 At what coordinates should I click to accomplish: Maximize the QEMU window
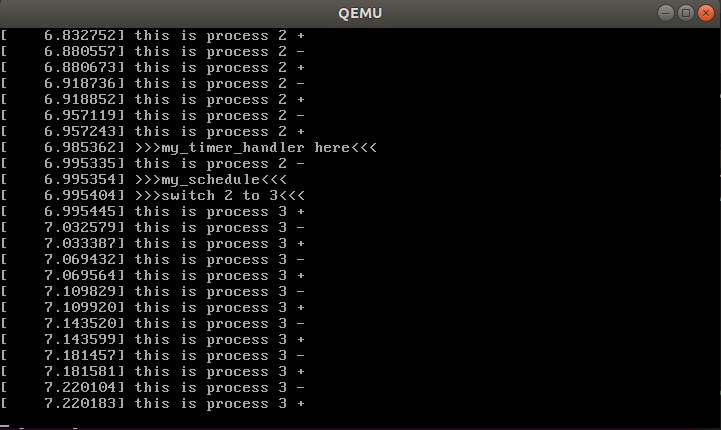pos(686,13)
